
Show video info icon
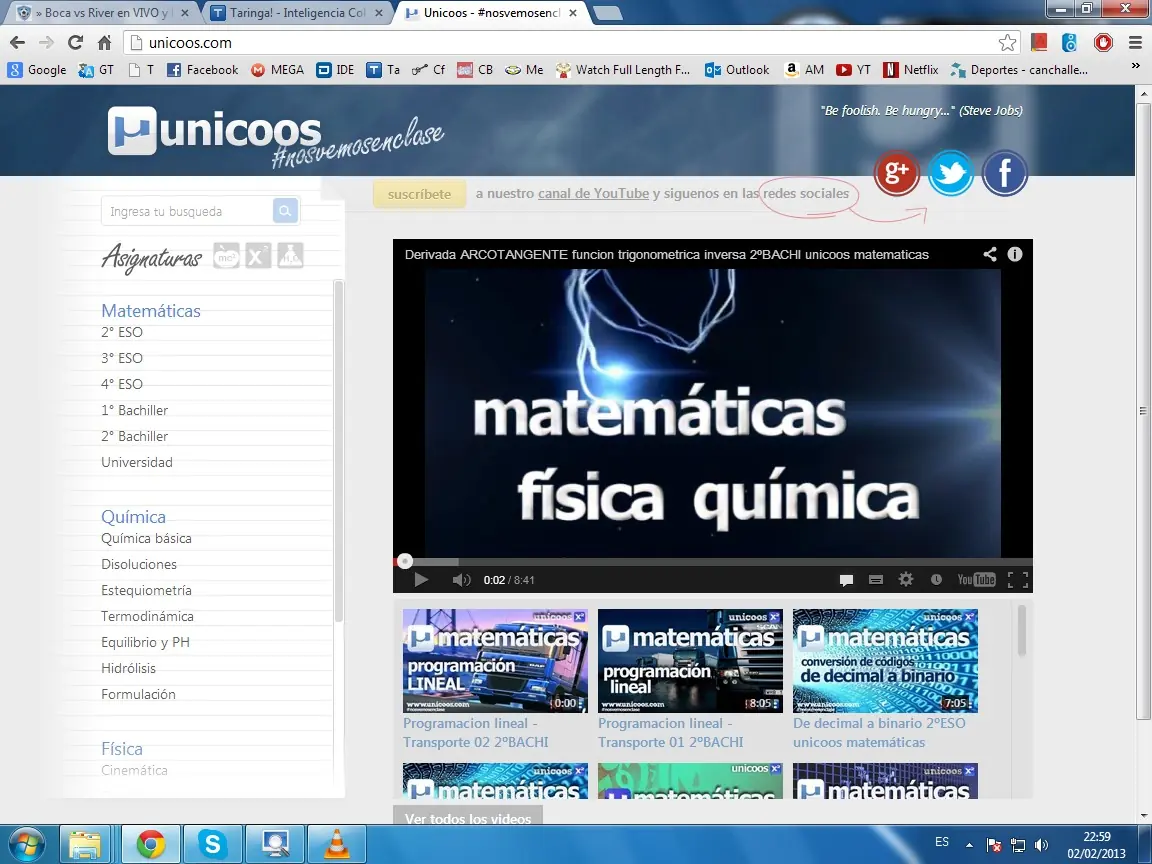coord(1015,254)
